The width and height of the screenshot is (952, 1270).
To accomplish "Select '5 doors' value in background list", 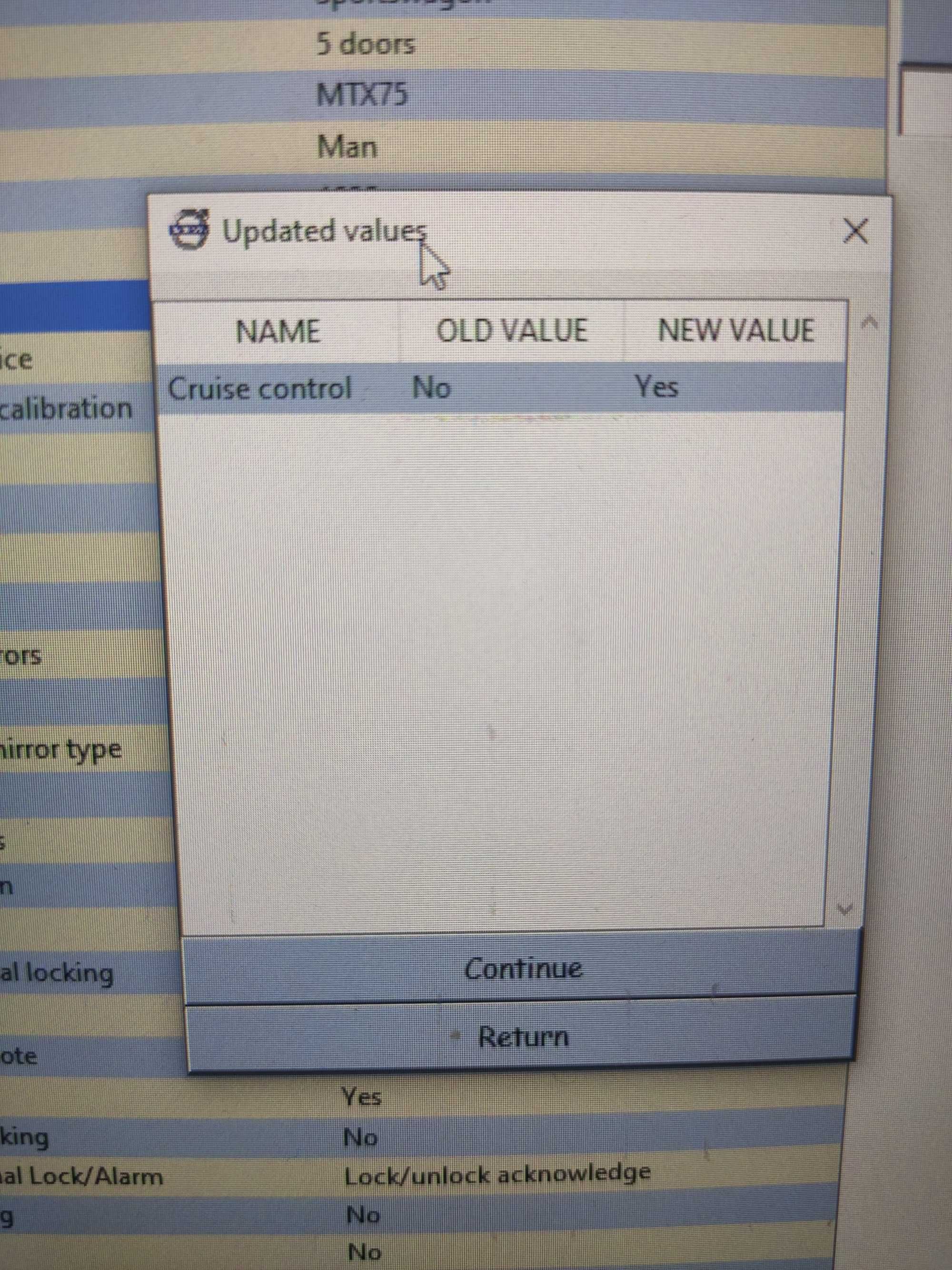I will pyautogui.click(x=366, y=44).
